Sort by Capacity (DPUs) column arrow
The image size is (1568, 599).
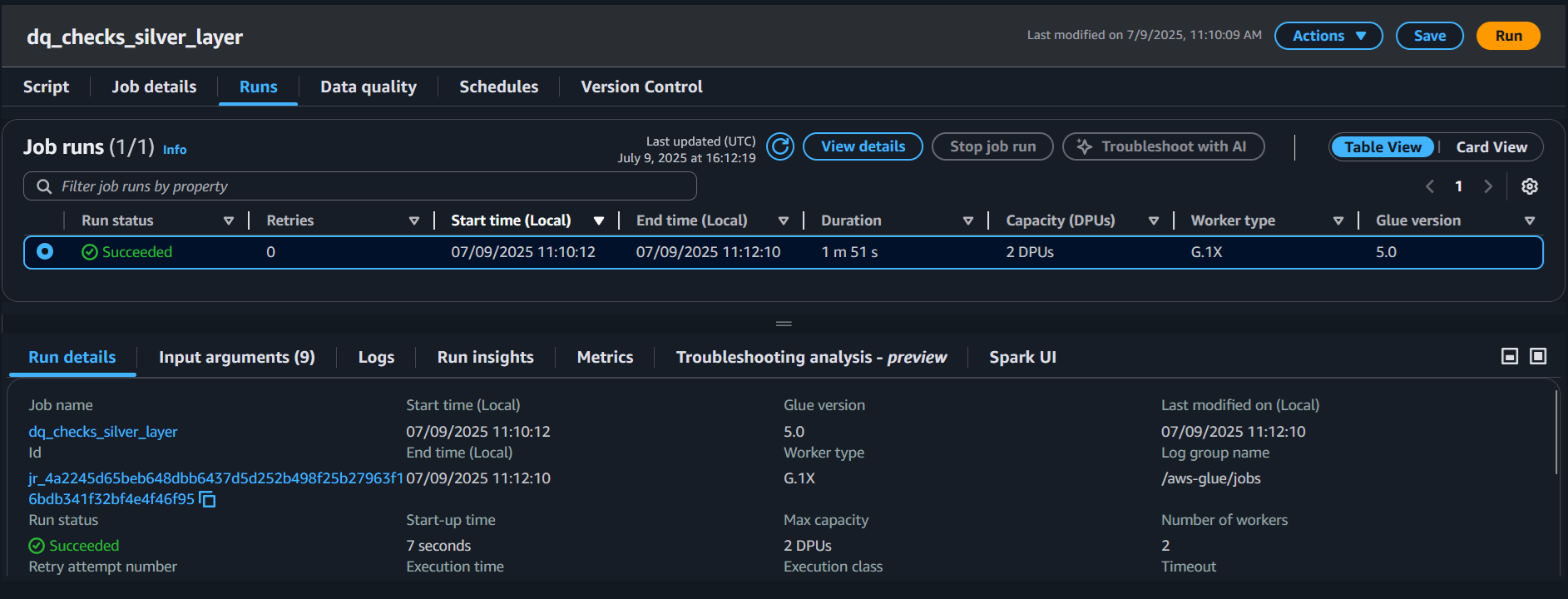coord(1154,220)
